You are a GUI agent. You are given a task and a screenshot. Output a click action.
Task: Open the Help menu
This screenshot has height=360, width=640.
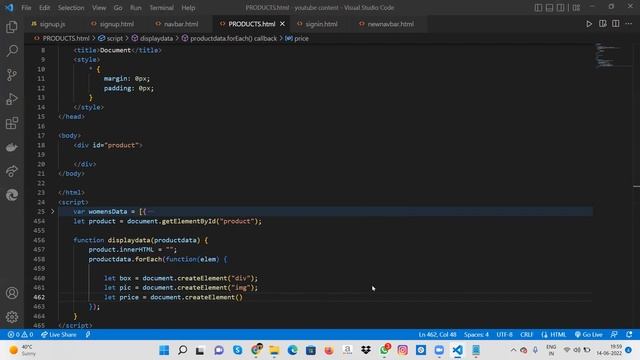[x=188, y=8]
